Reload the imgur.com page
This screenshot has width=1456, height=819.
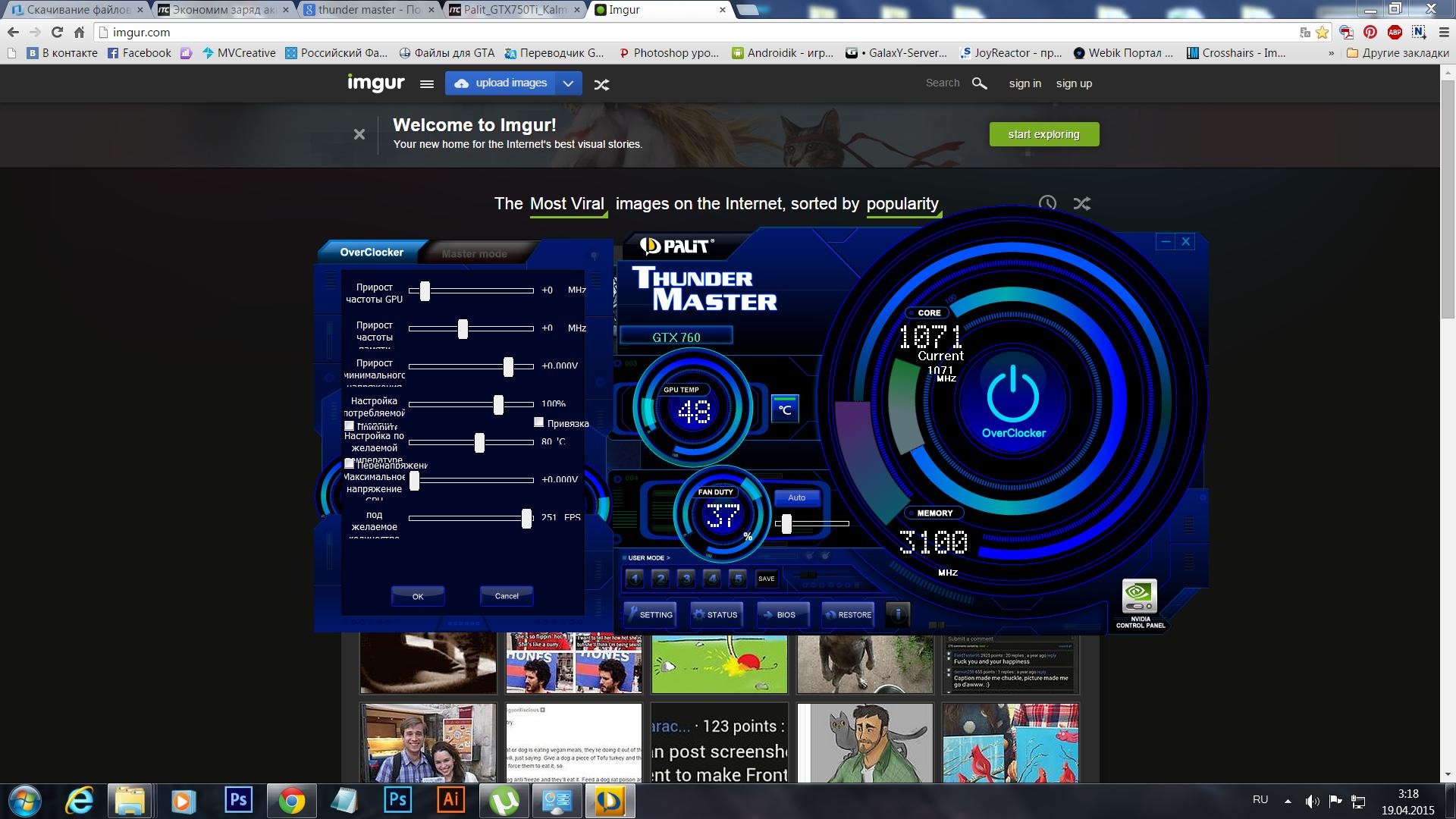(x=57, y=32)
